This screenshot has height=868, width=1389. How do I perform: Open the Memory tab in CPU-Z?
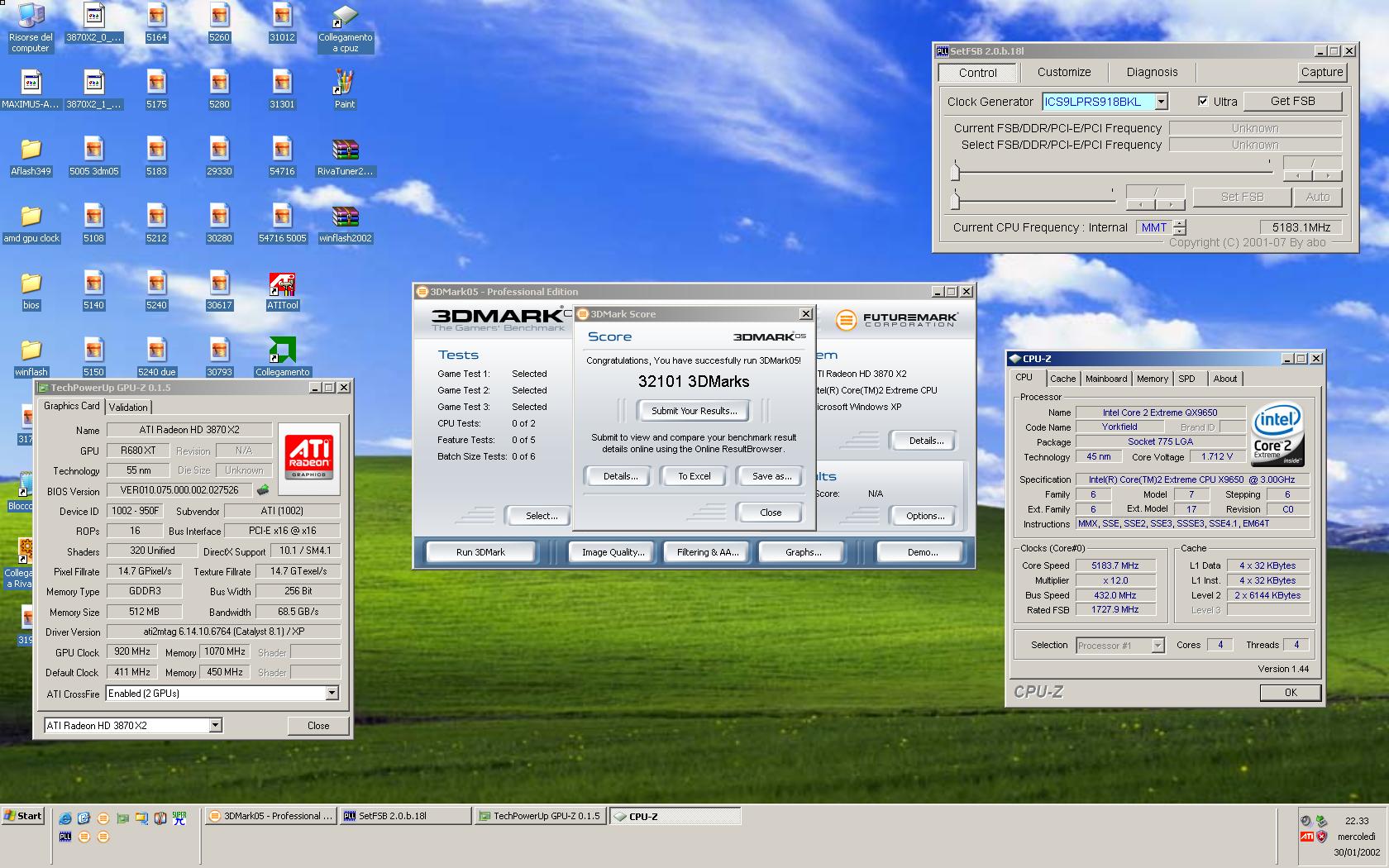click(1152, 379)
